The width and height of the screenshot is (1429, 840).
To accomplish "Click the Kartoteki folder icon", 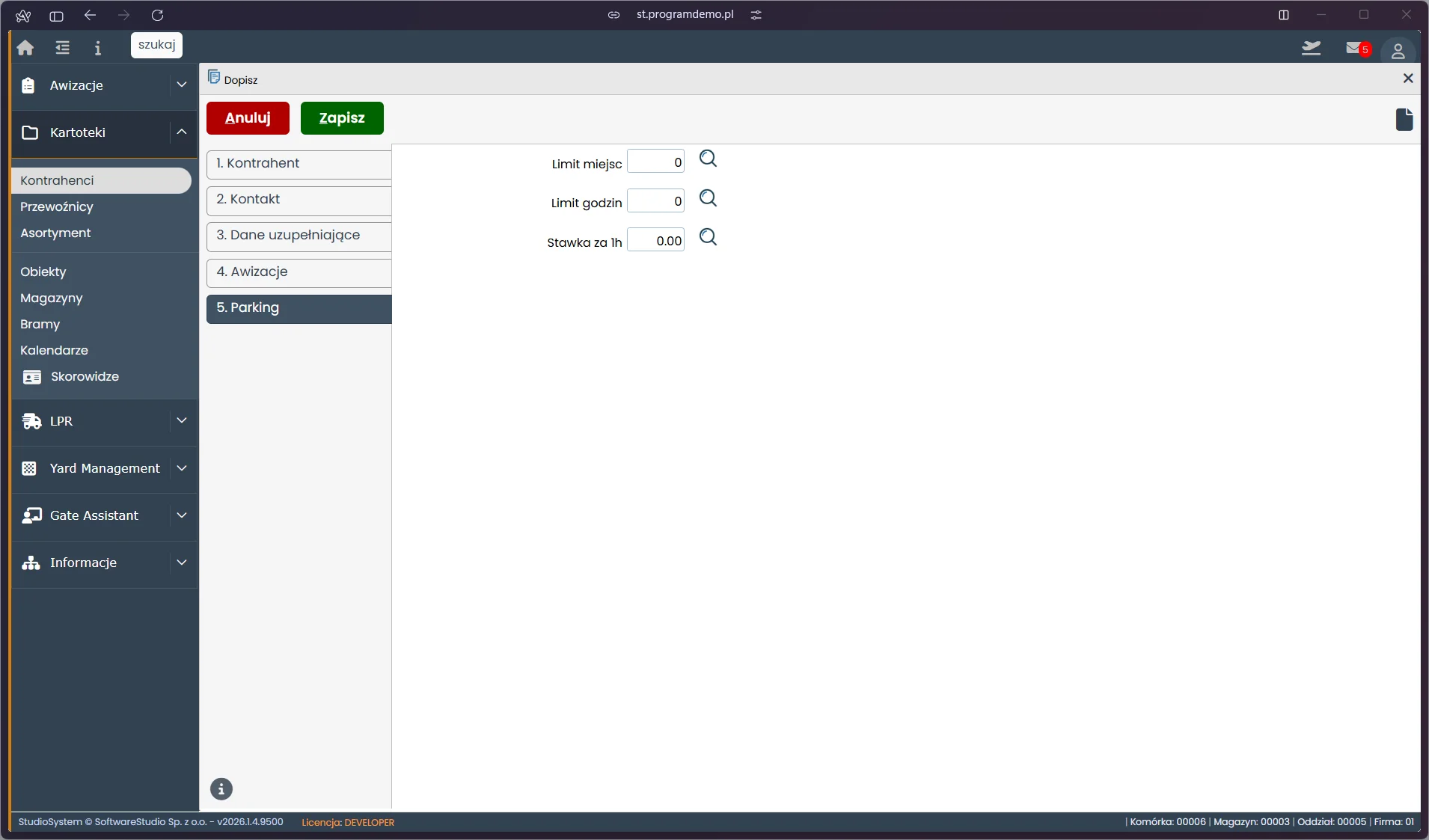I will coord(30,132).
